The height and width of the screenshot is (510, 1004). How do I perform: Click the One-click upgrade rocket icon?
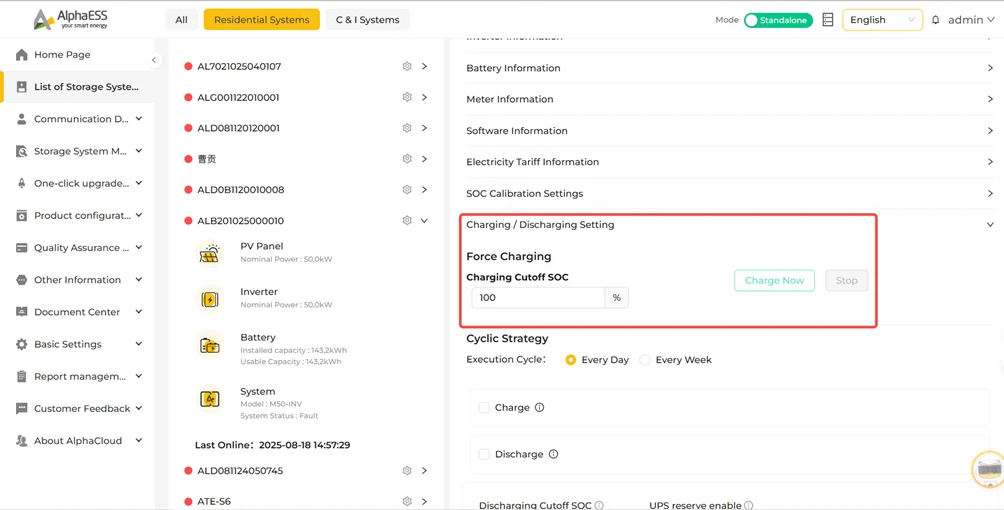point(22,183)
